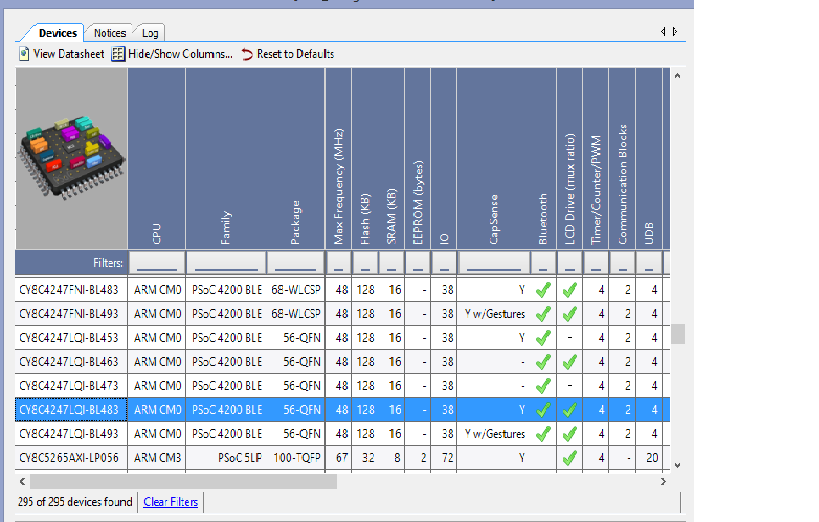Image resolution: width=819 pixels, height=522 pixels.
Task: Click the vertical scrollbar down arrow
Action: [677, 464]
